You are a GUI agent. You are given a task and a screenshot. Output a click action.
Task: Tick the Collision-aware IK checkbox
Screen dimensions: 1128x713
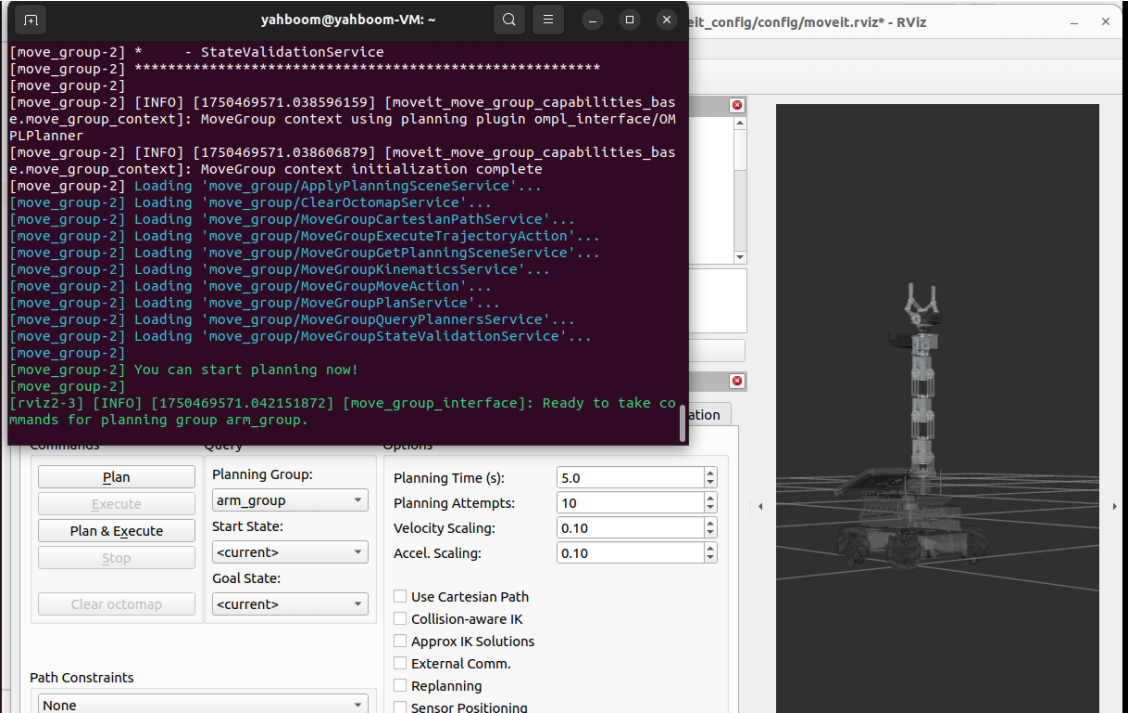400,619
